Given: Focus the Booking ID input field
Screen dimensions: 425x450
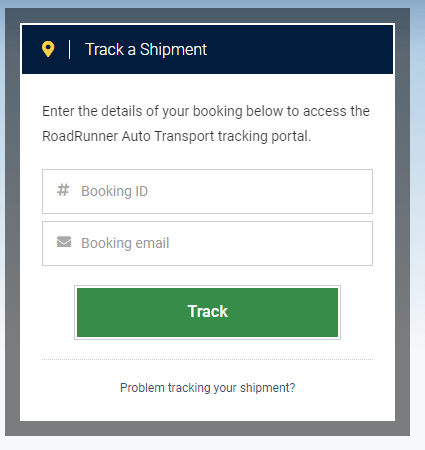Looking at the screenshot, I should [x=207, y=191].
